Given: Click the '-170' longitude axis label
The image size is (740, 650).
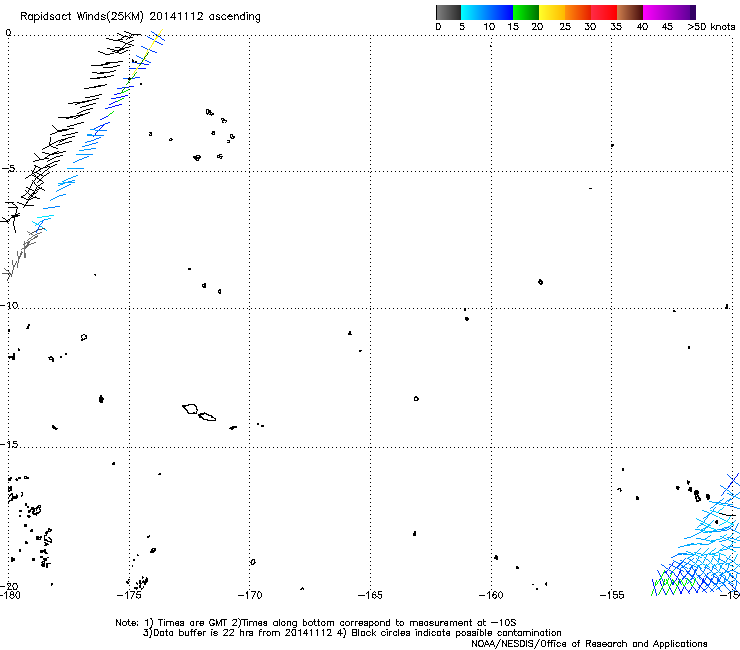Looking at the screenshot, I should click(x=250, y=595).
